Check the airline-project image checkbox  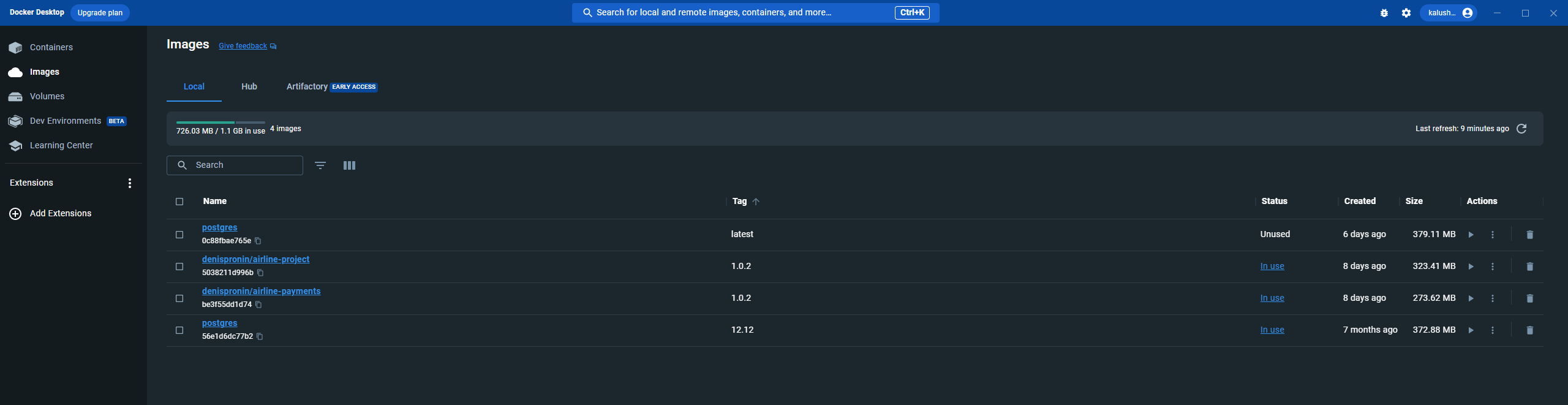tap(179, 267)
